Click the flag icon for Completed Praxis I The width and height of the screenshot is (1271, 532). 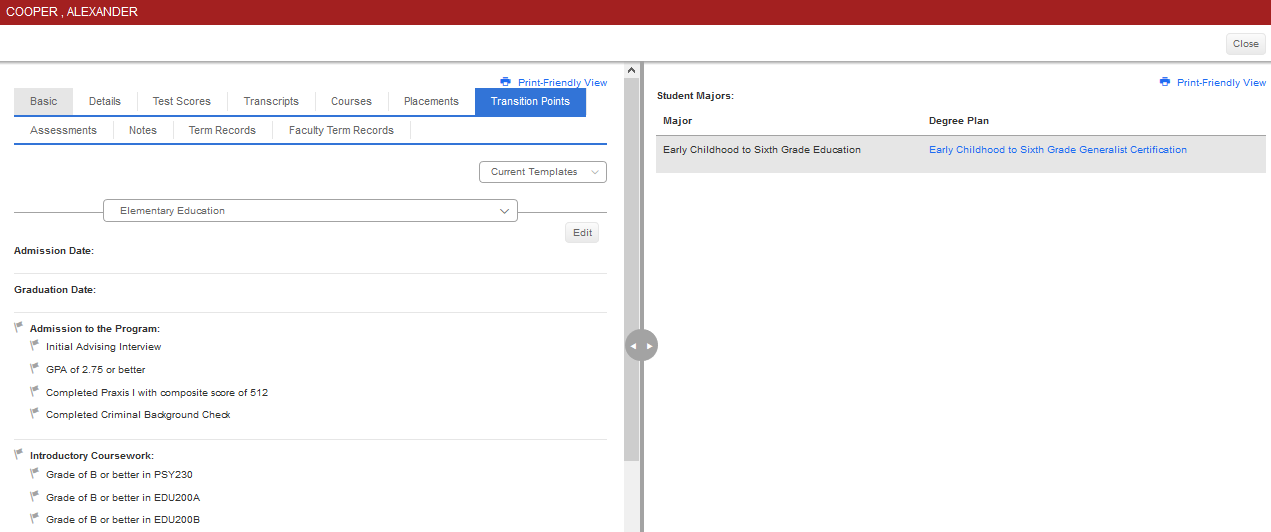tap(35, 391)
